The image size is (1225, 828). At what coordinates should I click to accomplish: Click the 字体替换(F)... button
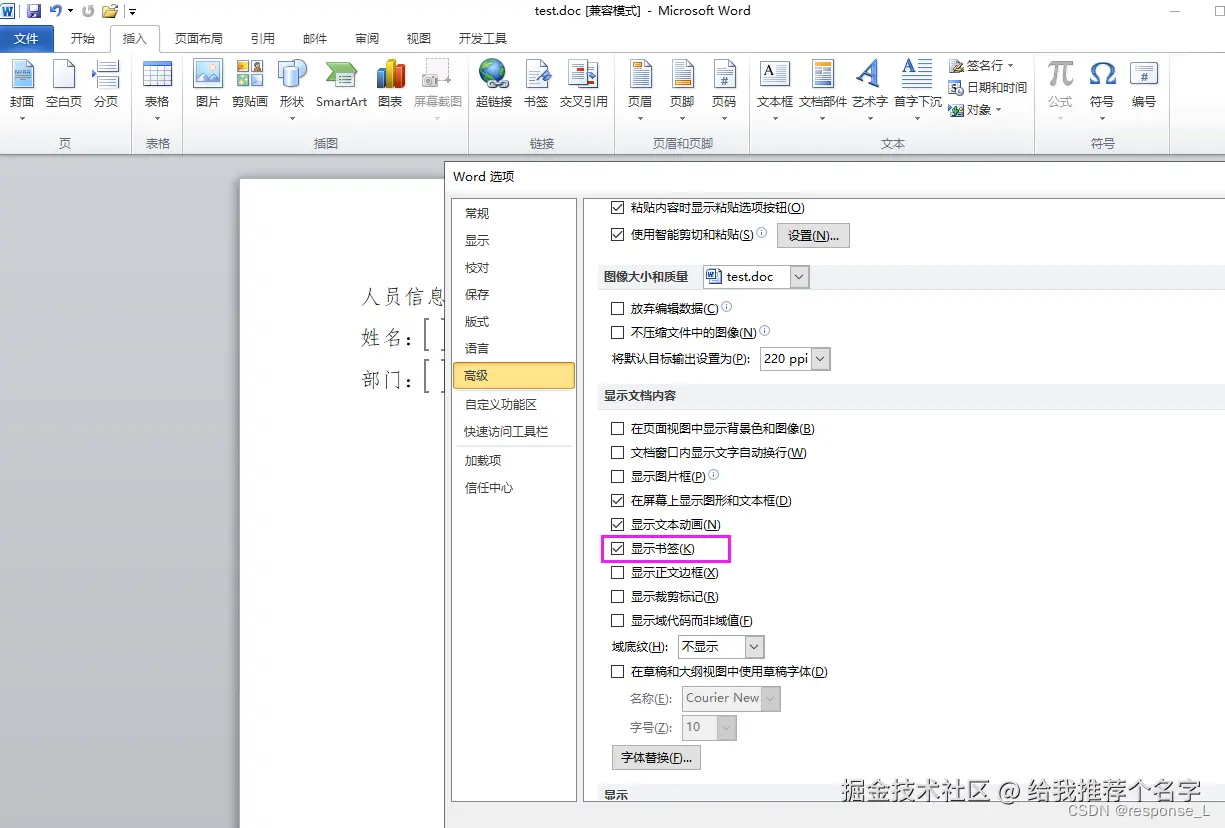click(x=656, y=758)
